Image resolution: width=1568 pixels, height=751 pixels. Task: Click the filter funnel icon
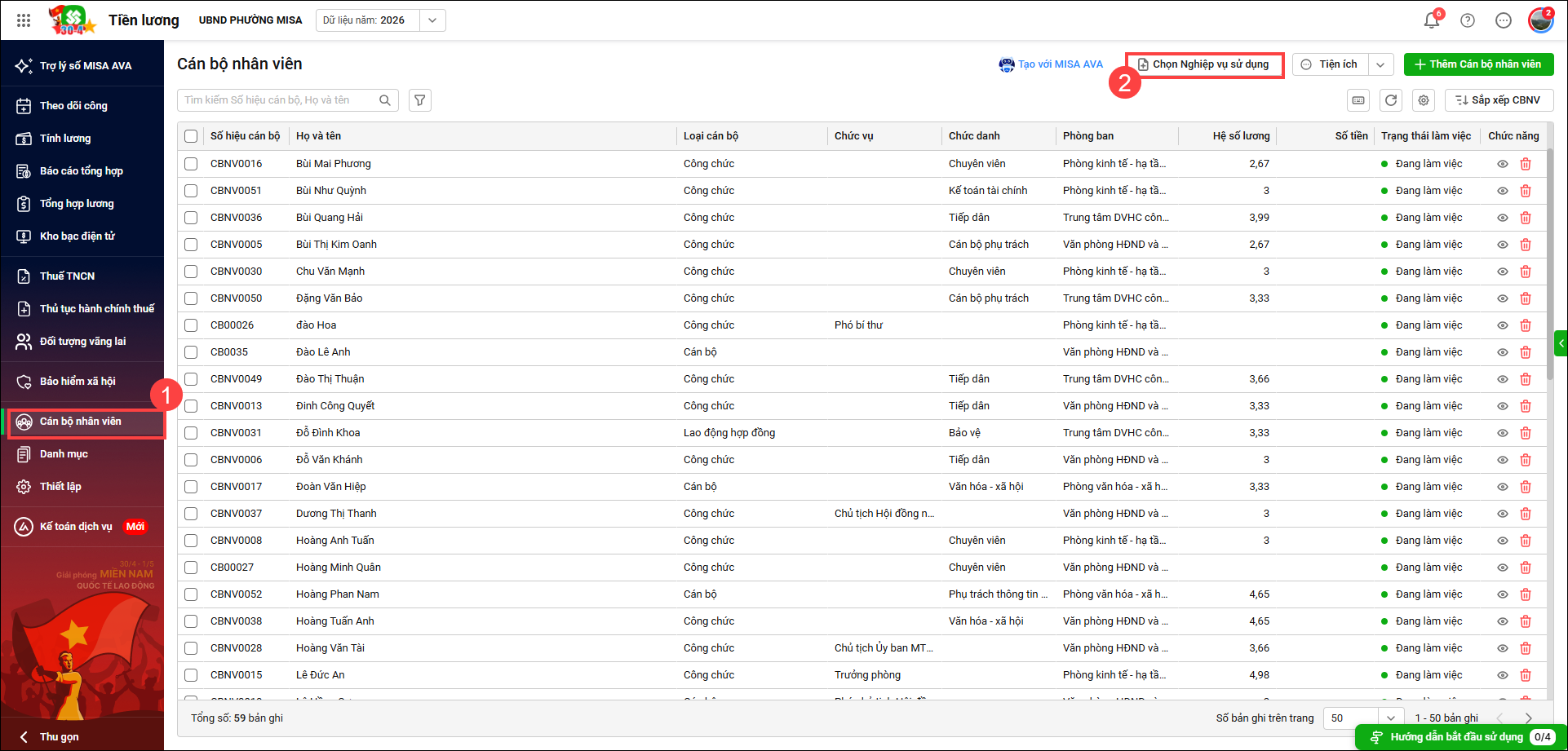click(420, 100)
